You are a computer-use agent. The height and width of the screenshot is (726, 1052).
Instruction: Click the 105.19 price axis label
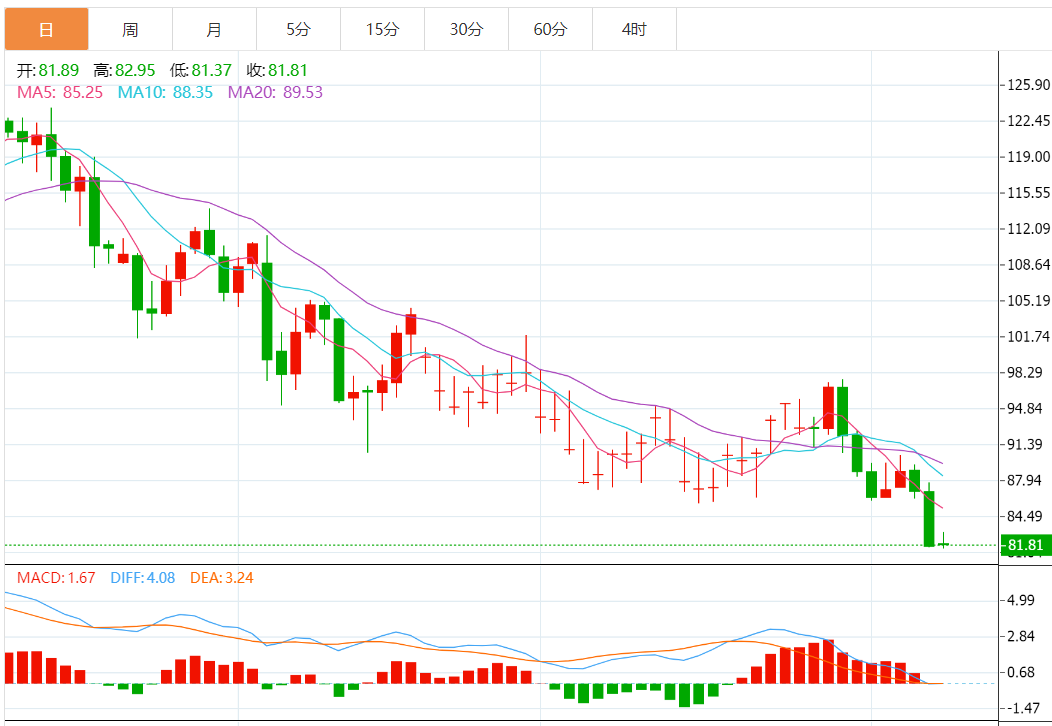pos(1029,301)
